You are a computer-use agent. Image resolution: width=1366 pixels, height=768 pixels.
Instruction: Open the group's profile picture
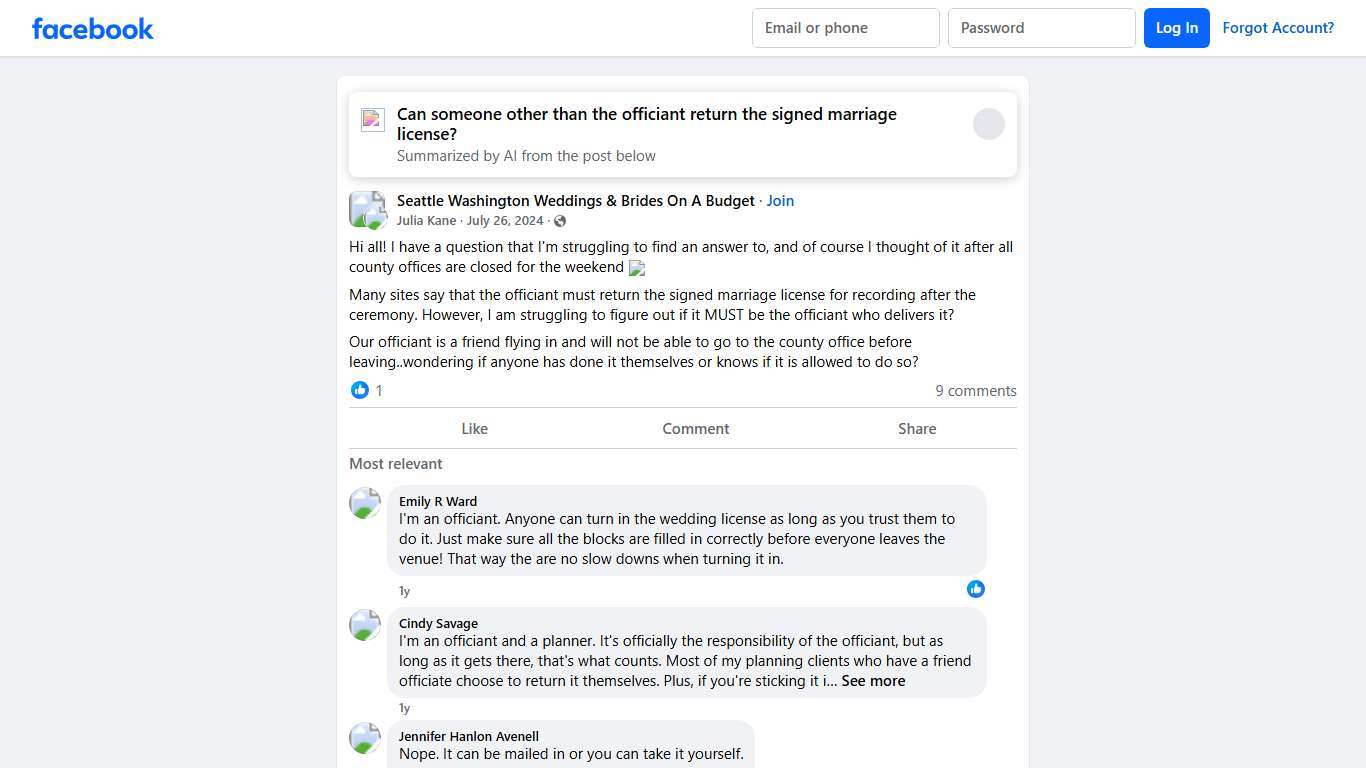367,209
